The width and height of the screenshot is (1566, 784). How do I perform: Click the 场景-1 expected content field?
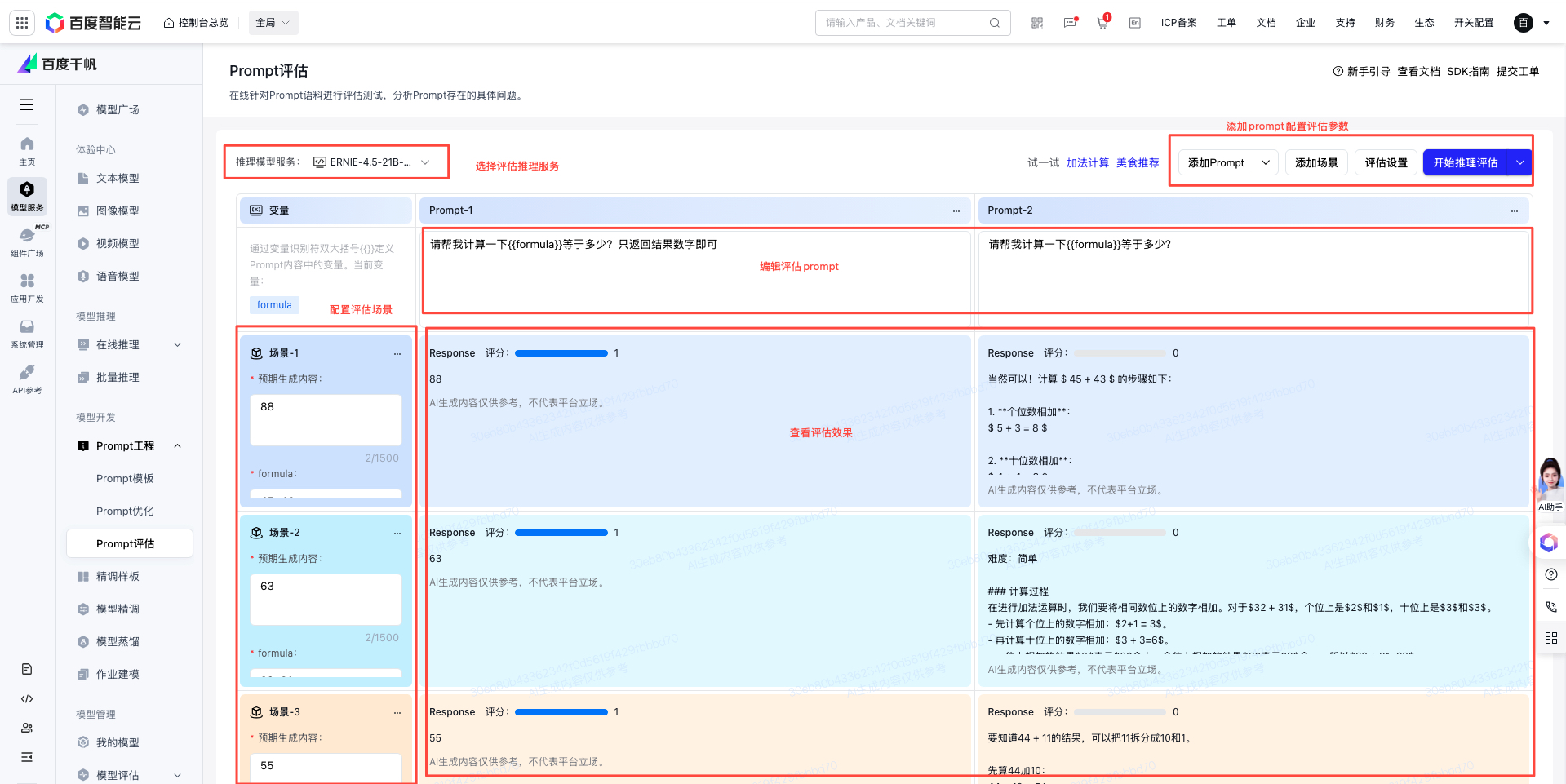[325, 419]
